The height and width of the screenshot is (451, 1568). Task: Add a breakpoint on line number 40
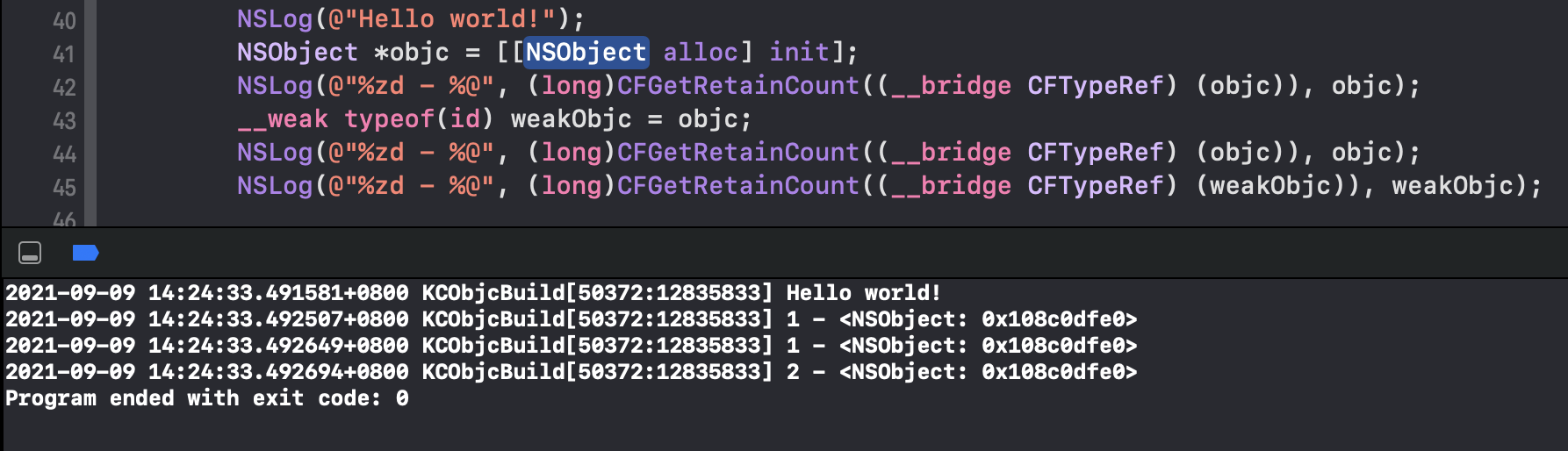[64, 20]
